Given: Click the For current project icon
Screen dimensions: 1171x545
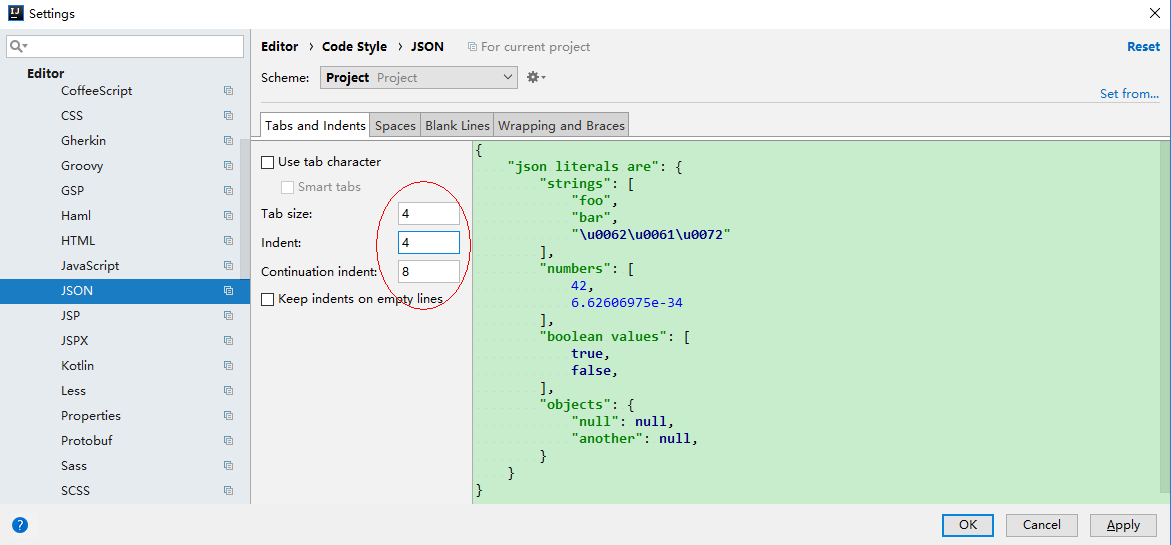Looking at the screenshot, I should pos(472,47).
